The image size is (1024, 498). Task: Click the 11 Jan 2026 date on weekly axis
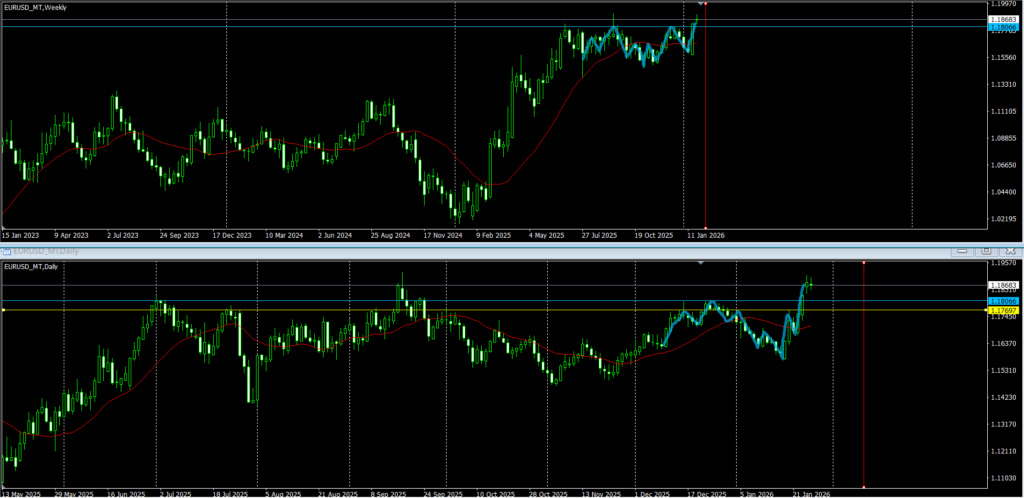tap(705, 236)
